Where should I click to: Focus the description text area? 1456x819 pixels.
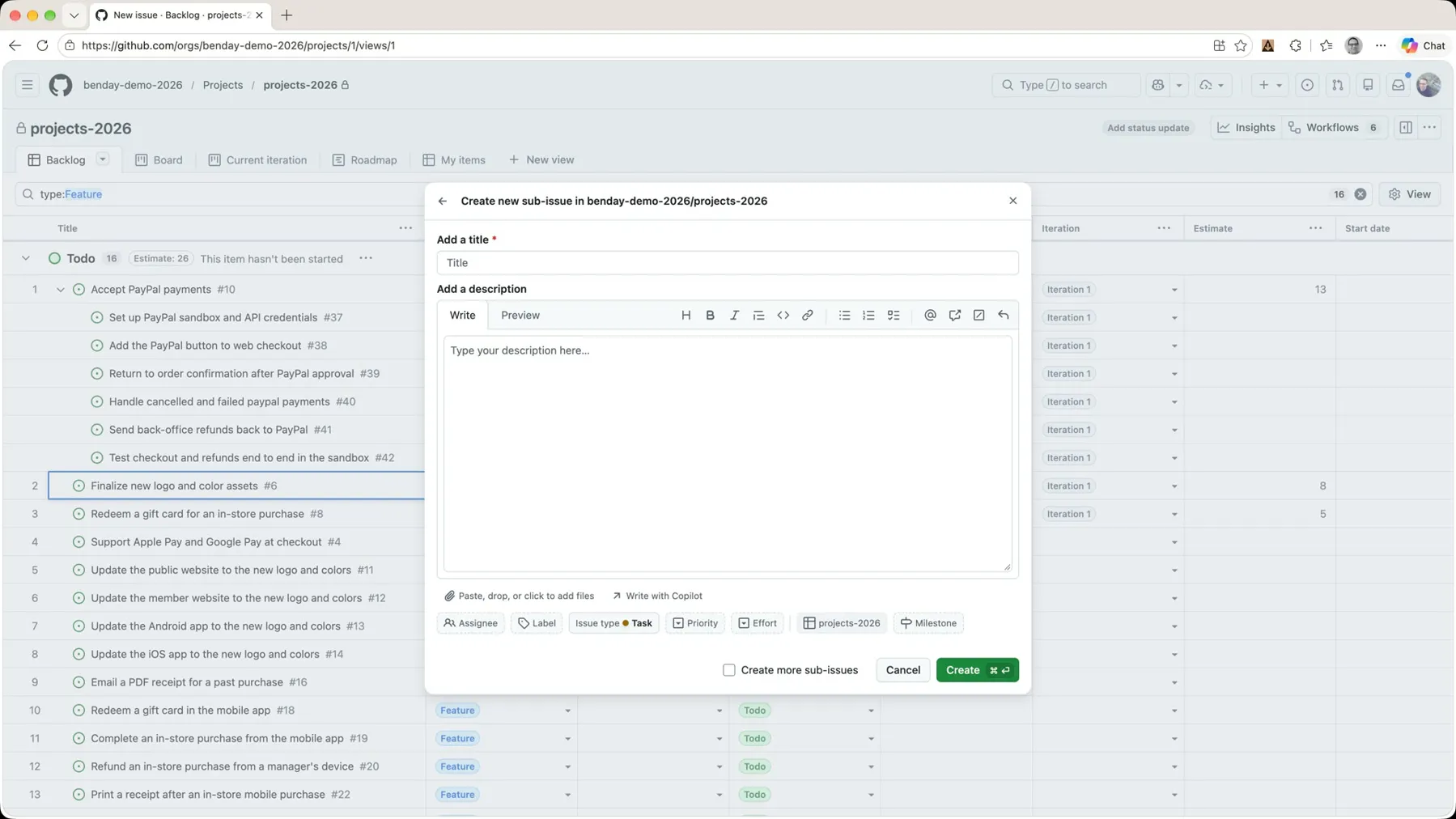[728, 454]
